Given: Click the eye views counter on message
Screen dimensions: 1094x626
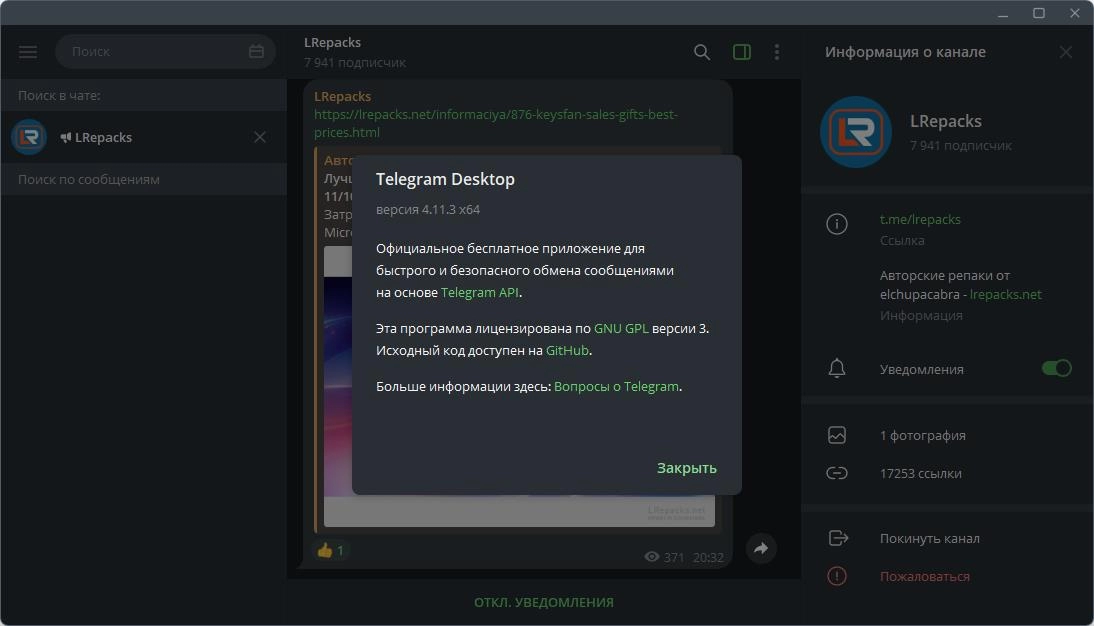Looking at the screenshot, I should click(664, 557).
